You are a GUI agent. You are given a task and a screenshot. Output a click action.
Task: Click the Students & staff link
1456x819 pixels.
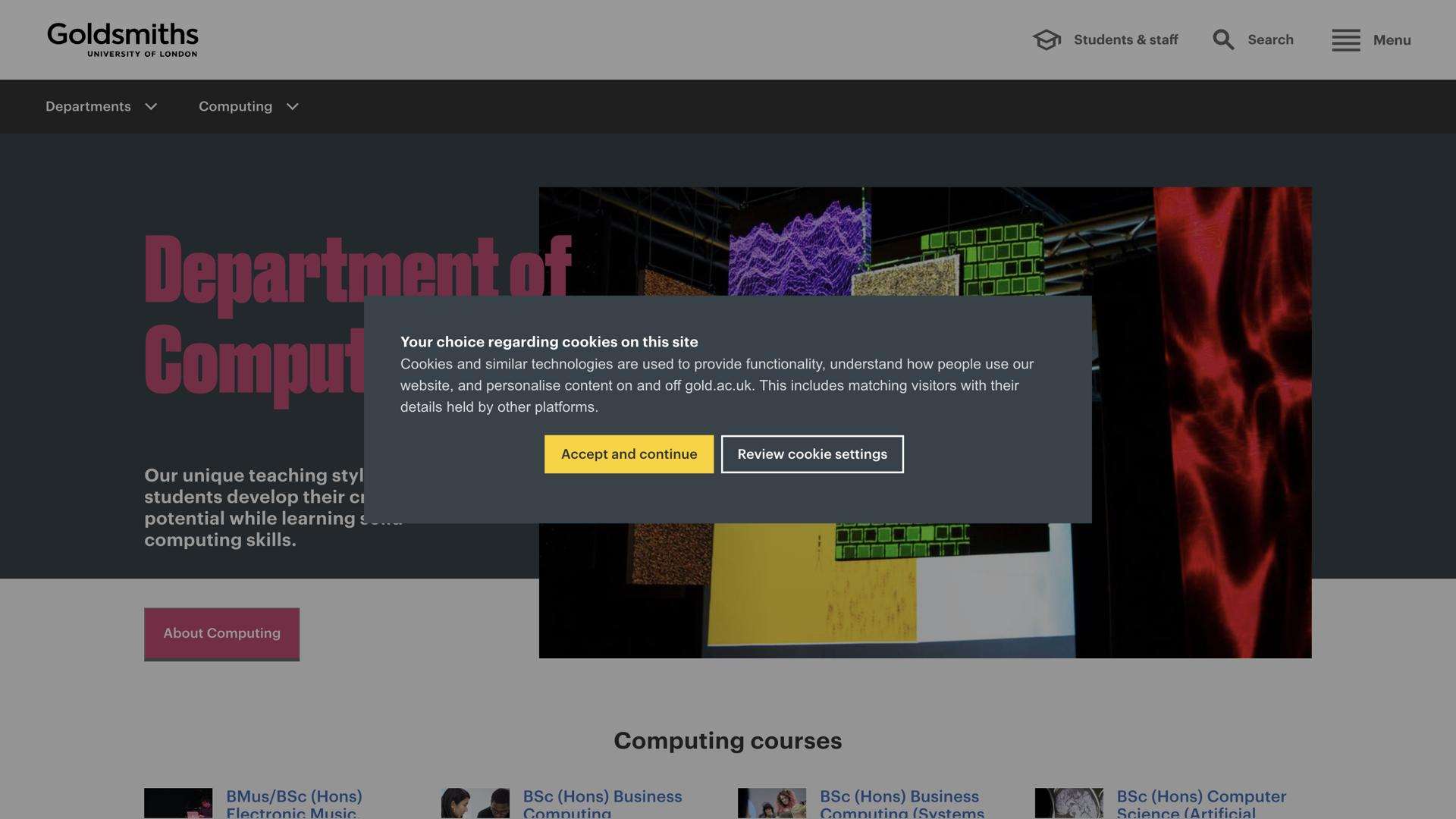(1125, 40)
